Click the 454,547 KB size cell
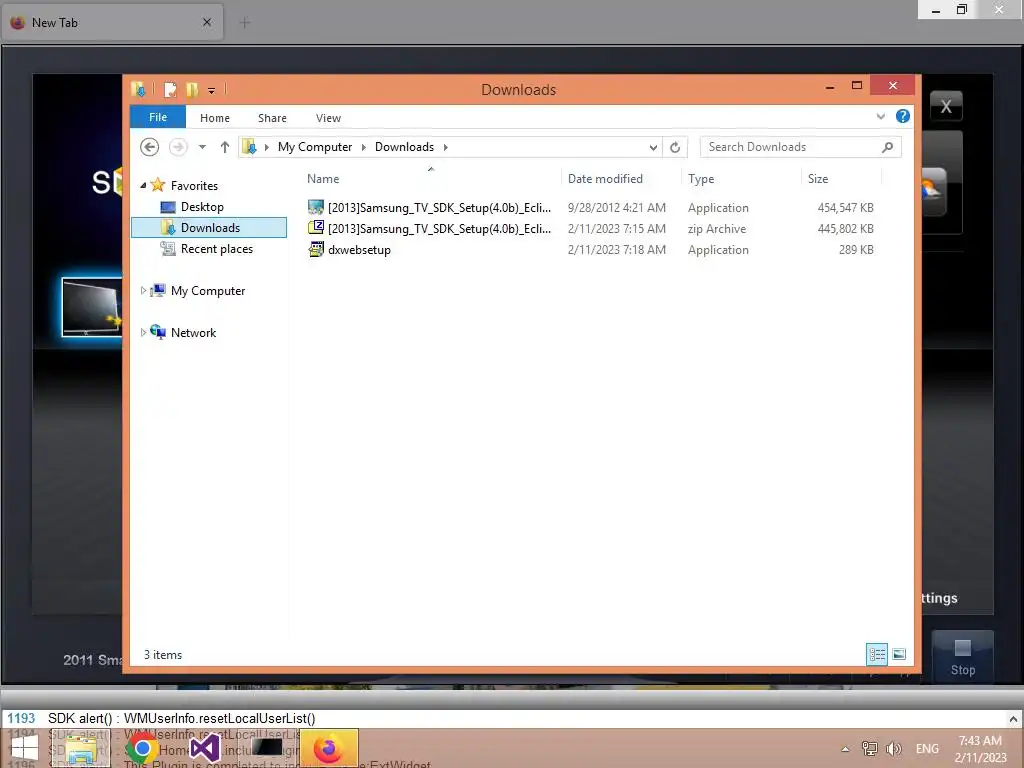Image resolution: width=1024 pixels, height=768 pixels. pos(845,208)
